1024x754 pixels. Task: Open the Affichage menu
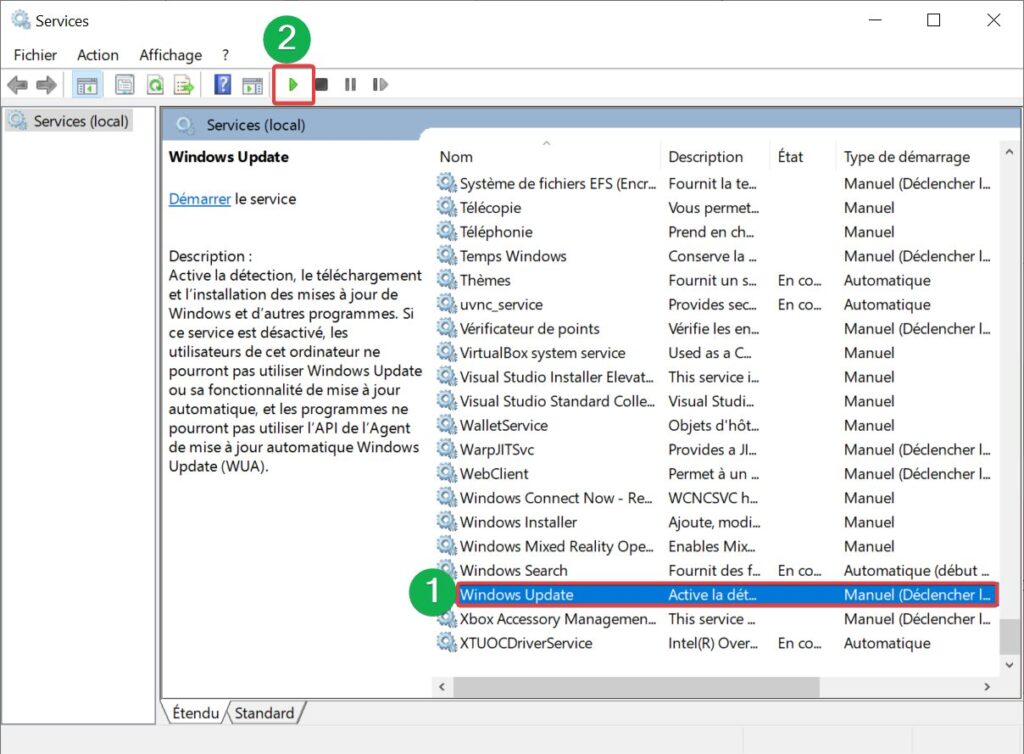coord(170,55)
